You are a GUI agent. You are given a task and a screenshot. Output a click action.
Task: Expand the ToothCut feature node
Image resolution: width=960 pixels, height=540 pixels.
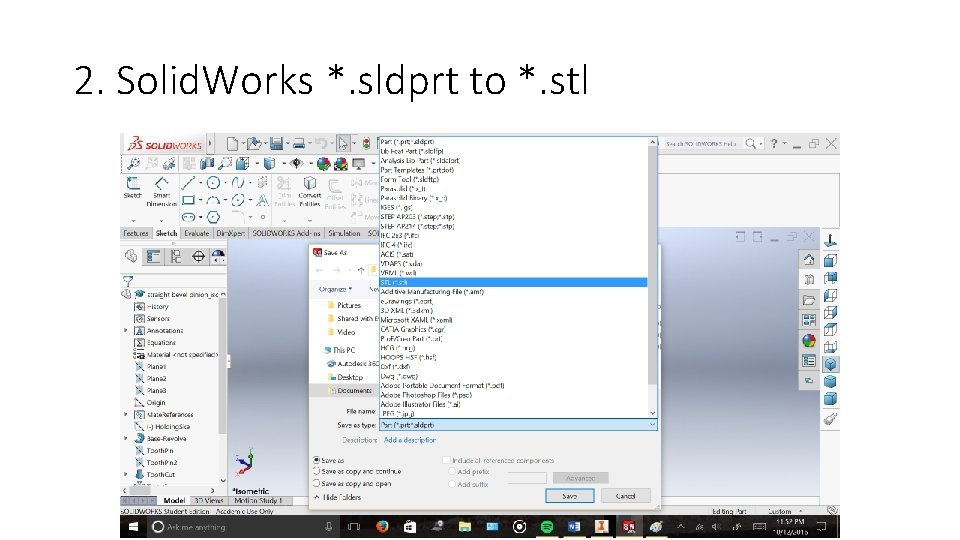[x=126, y=474]
